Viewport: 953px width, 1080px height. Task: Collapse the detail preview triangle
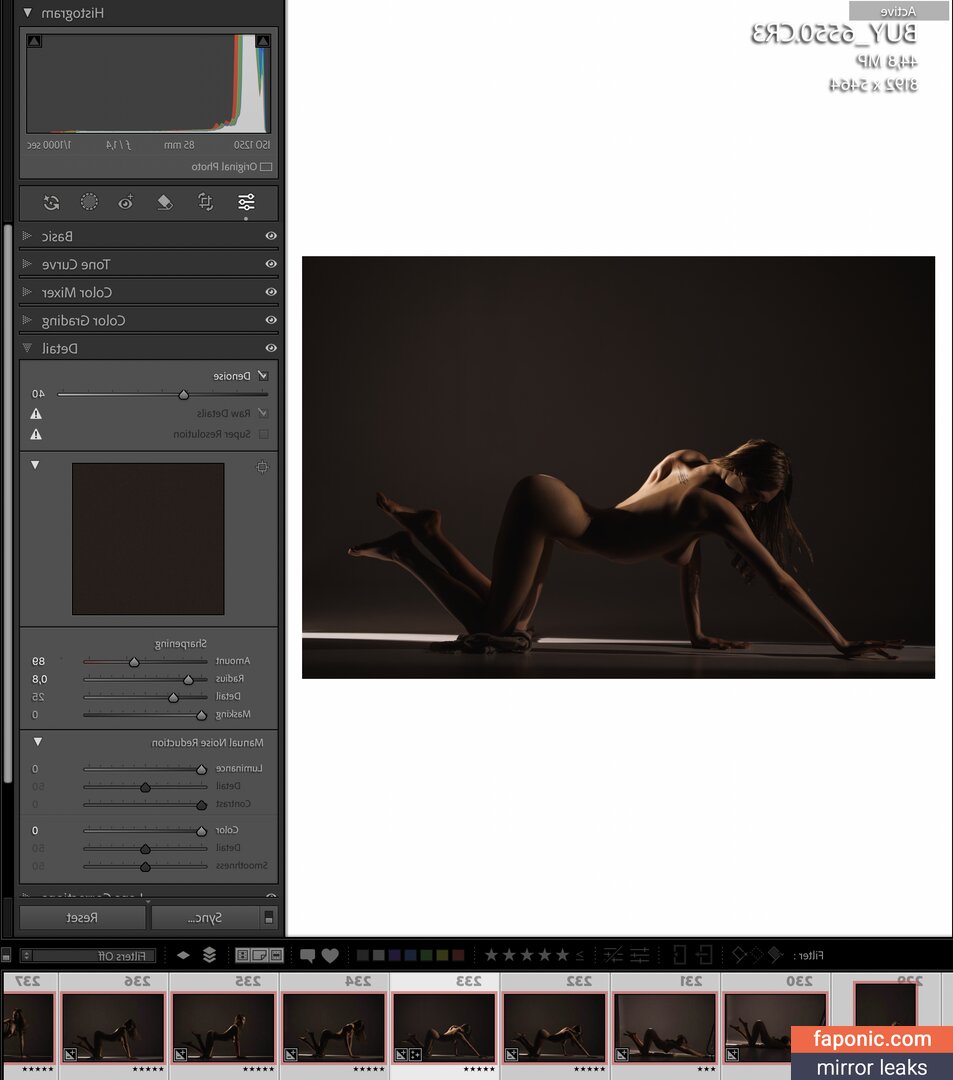point(35,465)
